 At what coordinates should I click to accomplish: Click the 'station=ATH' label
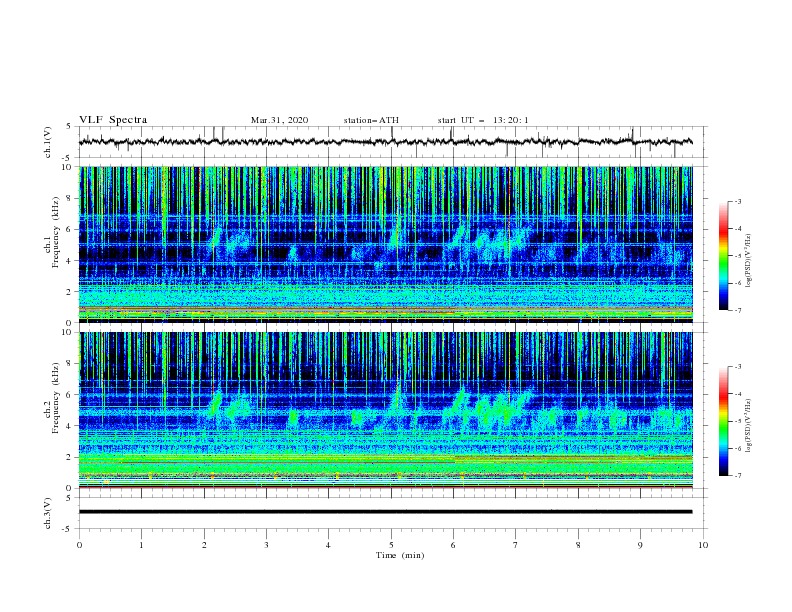pos(371,120)
